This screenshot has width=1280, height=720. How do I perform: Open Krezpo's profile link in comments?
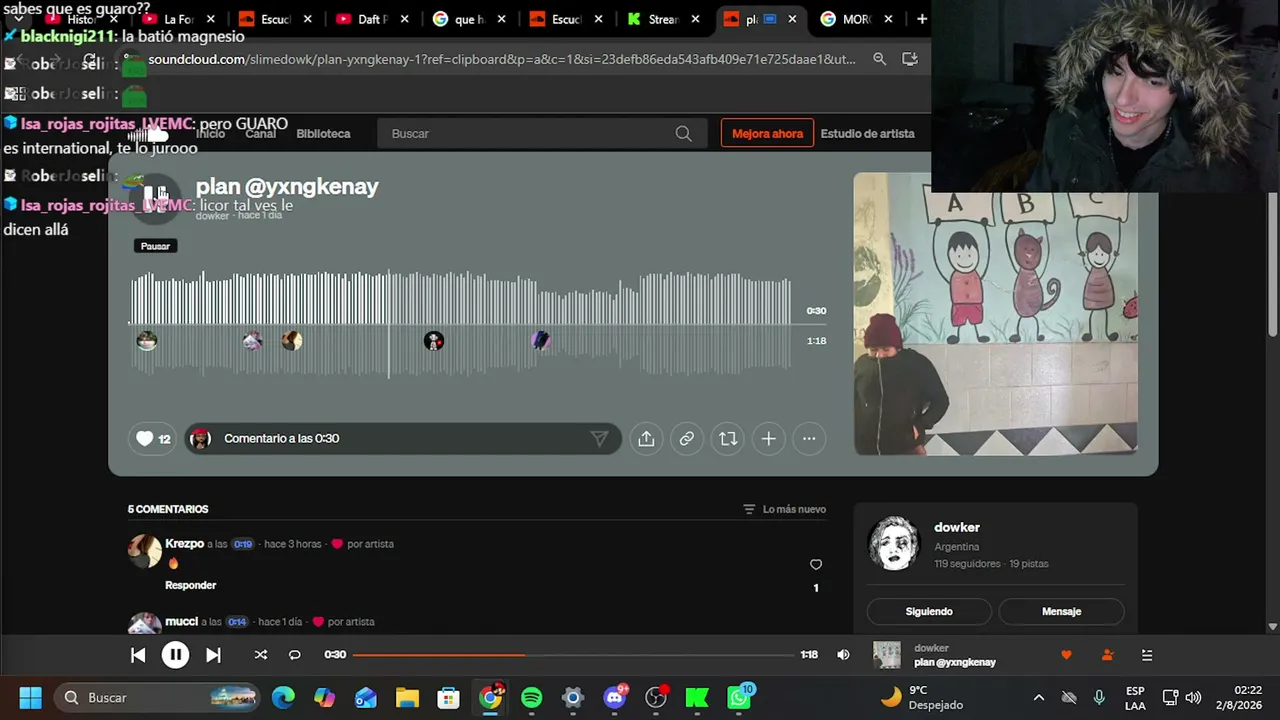185,544
